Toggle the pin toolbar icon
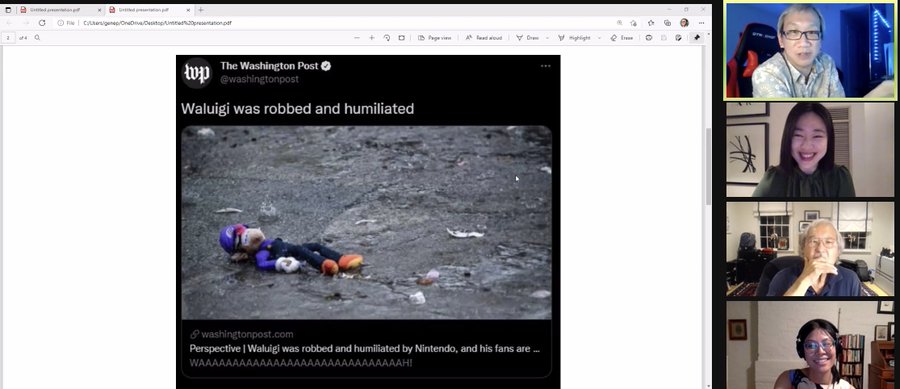The width and height of the screenshot is (900, 389). point(697,38)
